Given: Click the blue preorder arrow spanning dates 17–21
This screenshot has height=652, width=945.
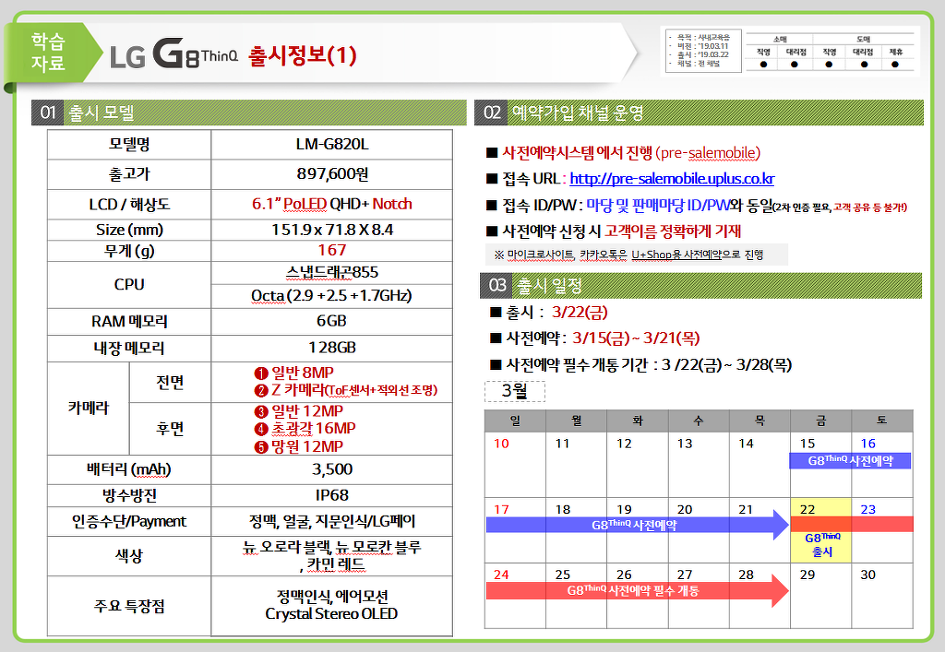Looking at the screenshot, I should click(636, 525).
